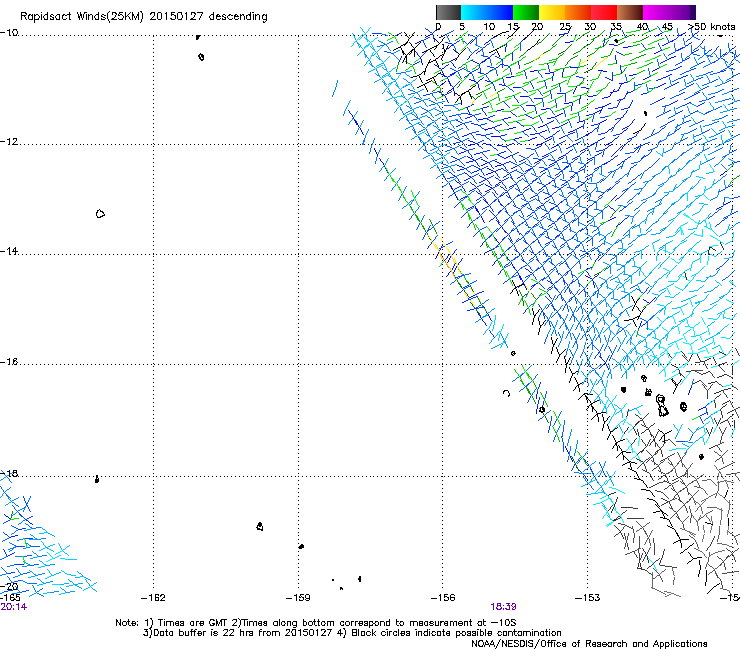Viewport: 740px width, 650px height.
Task: Click the '30' legend scale label
Action: point(590,27)
